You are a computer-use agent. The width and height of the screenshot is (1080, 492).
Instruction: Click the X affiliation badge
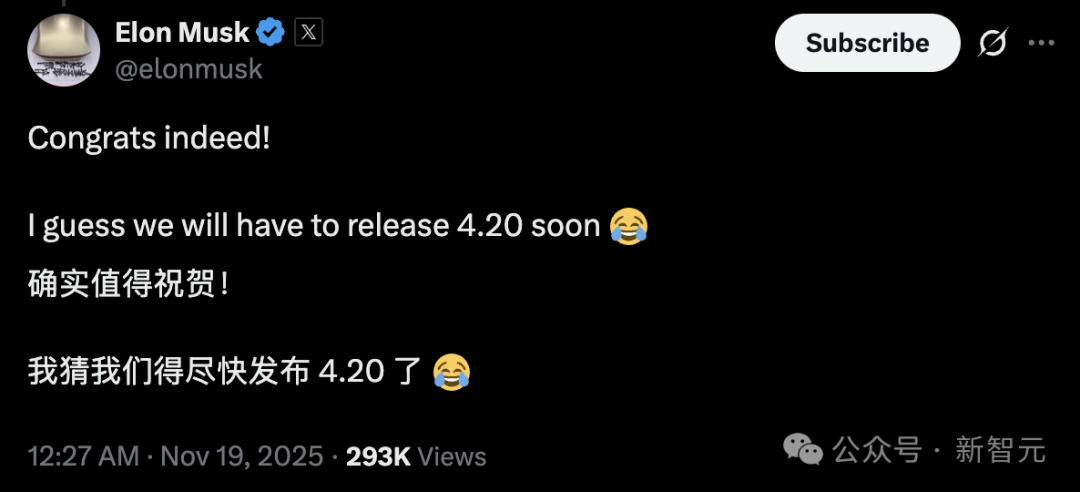click(x=309, y=33)
